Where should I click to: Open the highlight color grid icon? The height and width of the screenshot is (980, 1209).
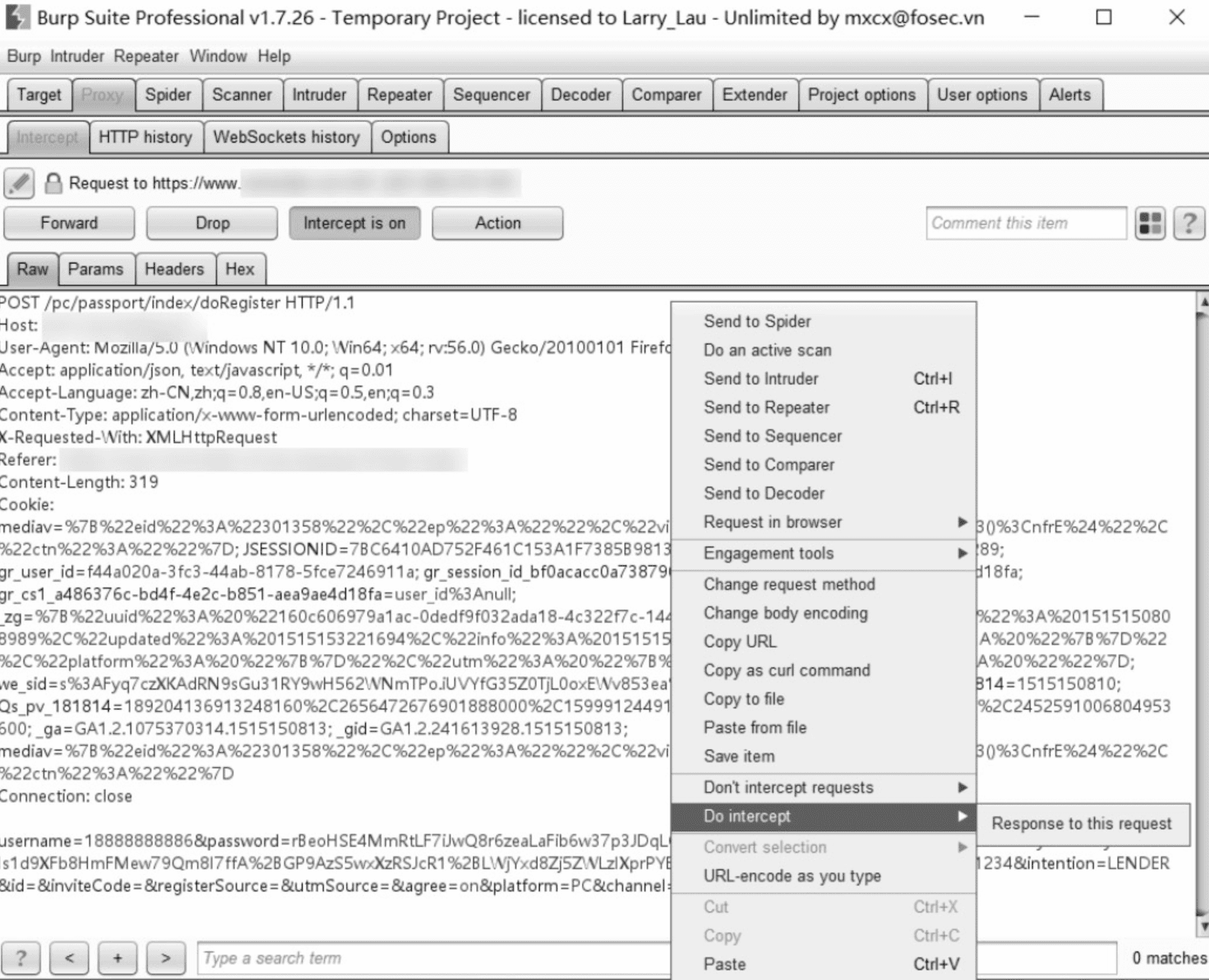click(1150, 223)
